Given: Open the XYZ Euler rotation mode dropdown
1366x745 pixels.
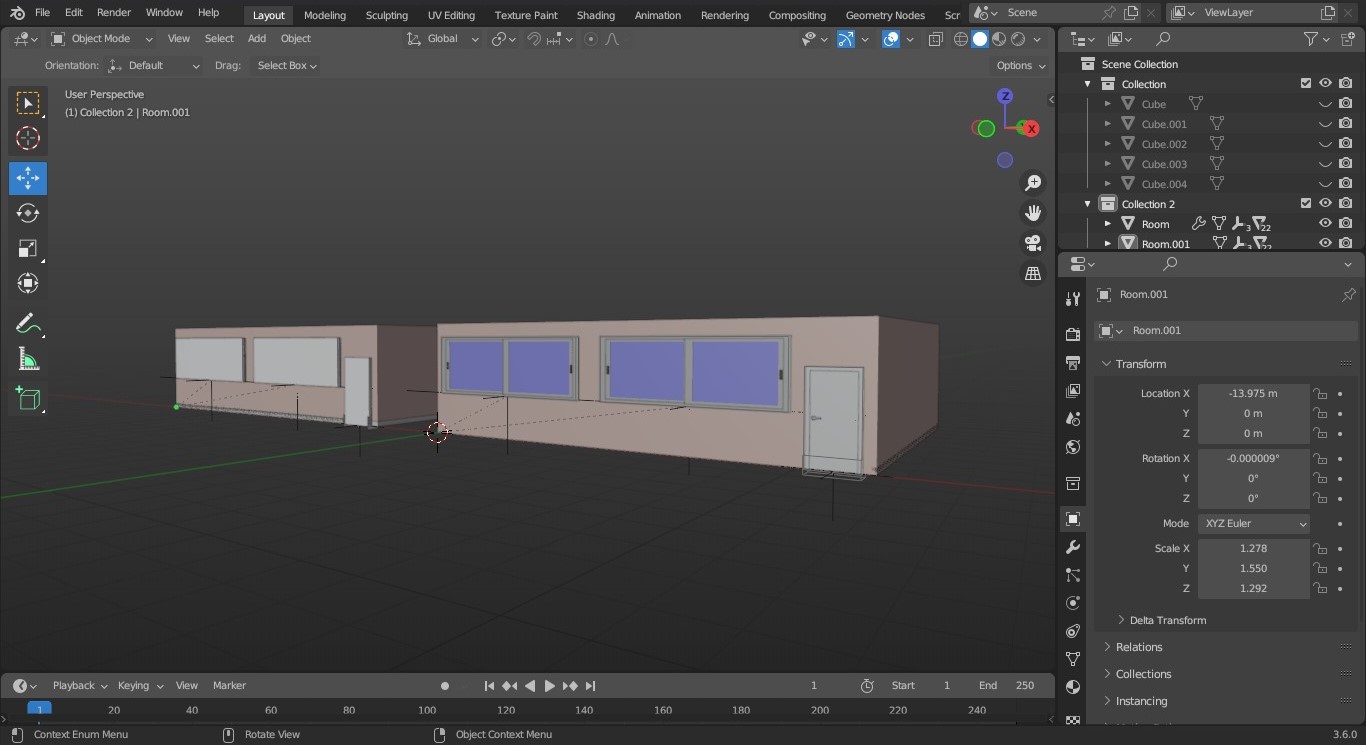Looking at the screenshot, I should tap(1254, 523).
